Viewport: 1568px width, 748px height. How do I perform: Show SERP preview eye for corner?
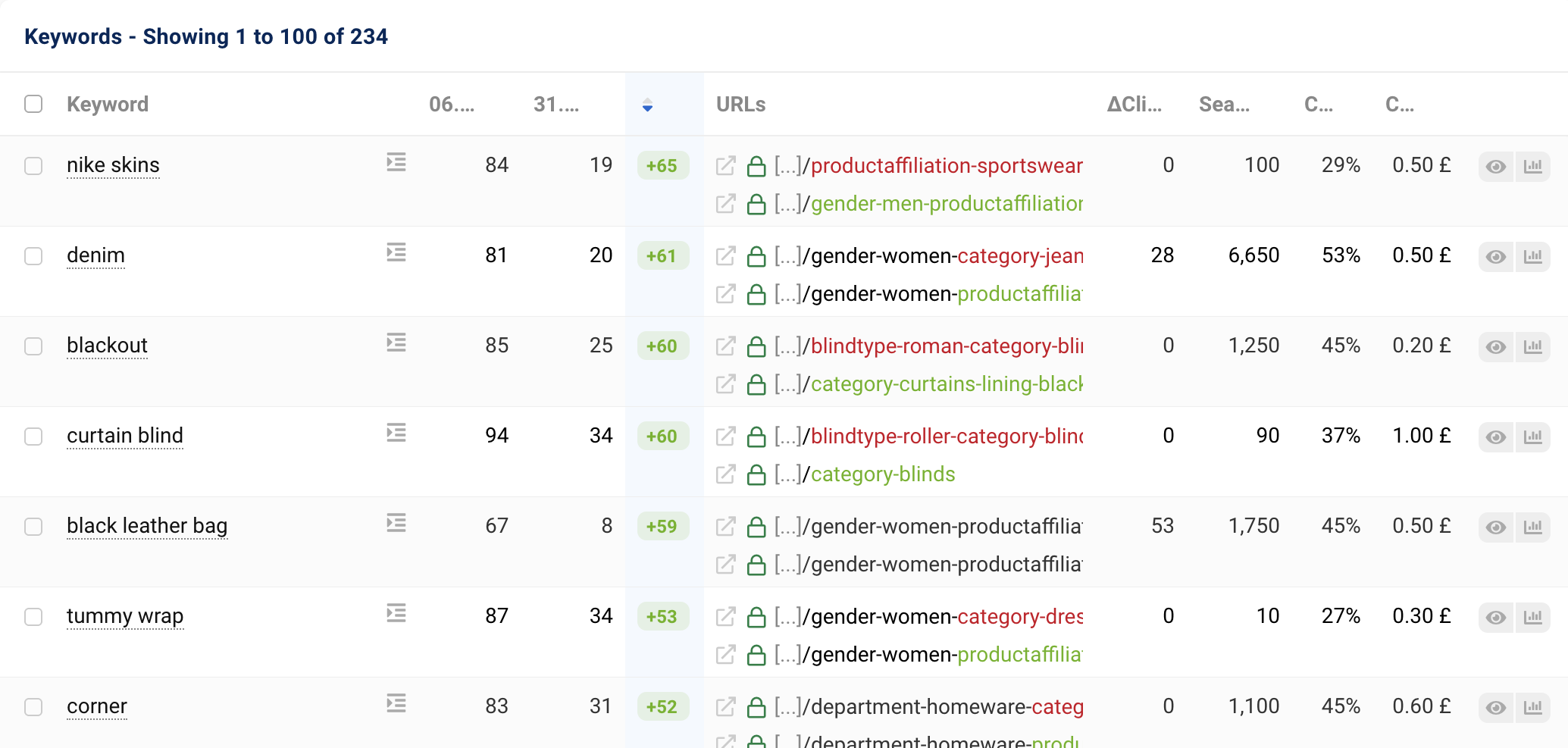(1496, 708)
